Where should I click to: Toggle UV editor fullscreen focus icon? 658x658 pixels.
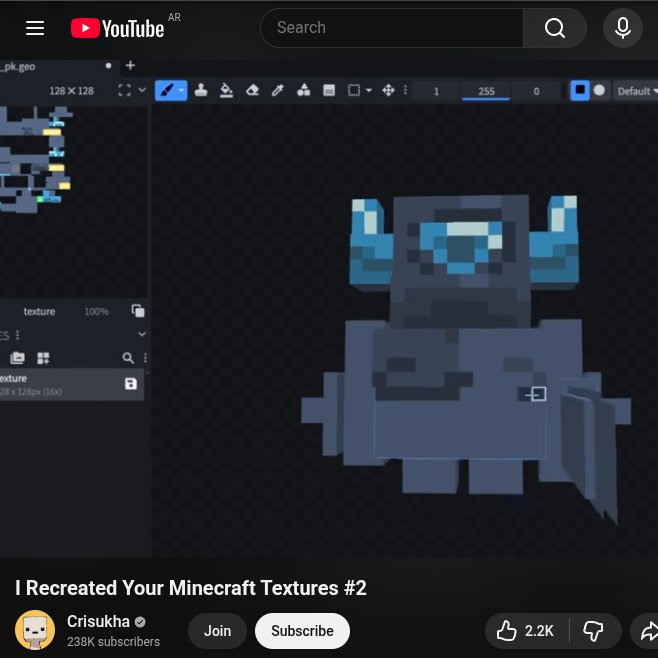pos(124,90)
